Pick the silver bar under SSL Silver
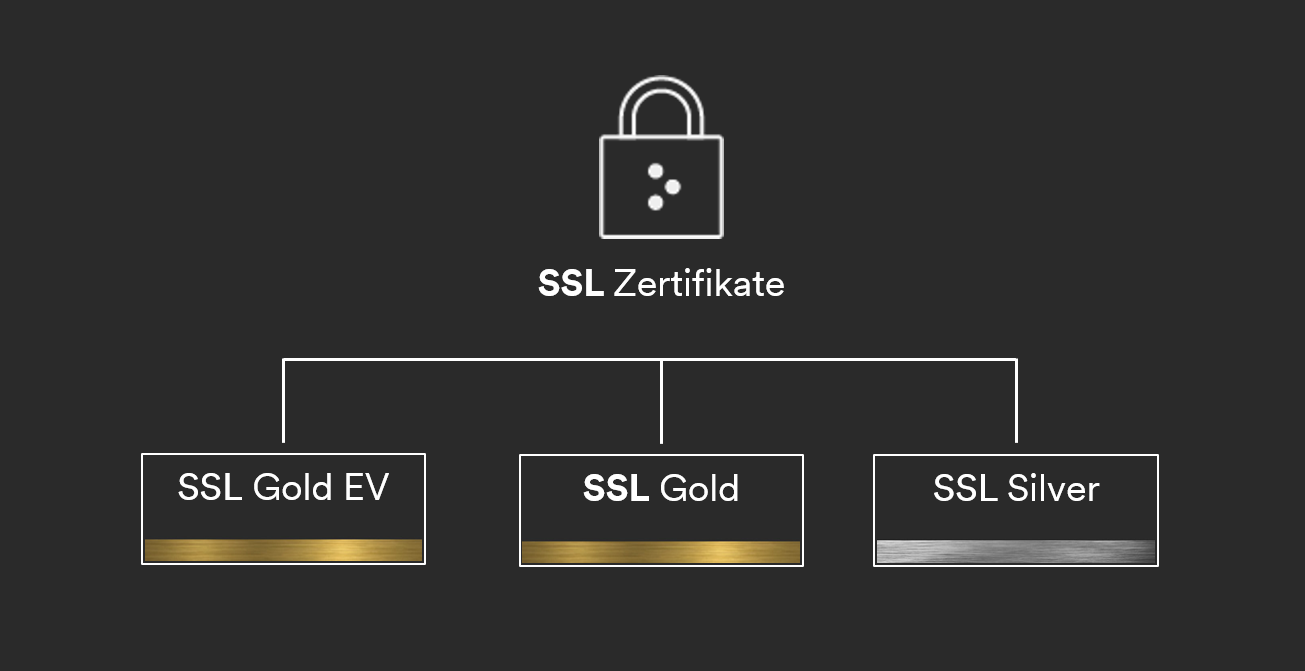The width and height of the screenshot is (1305, 671). [x=1016, y=552]
